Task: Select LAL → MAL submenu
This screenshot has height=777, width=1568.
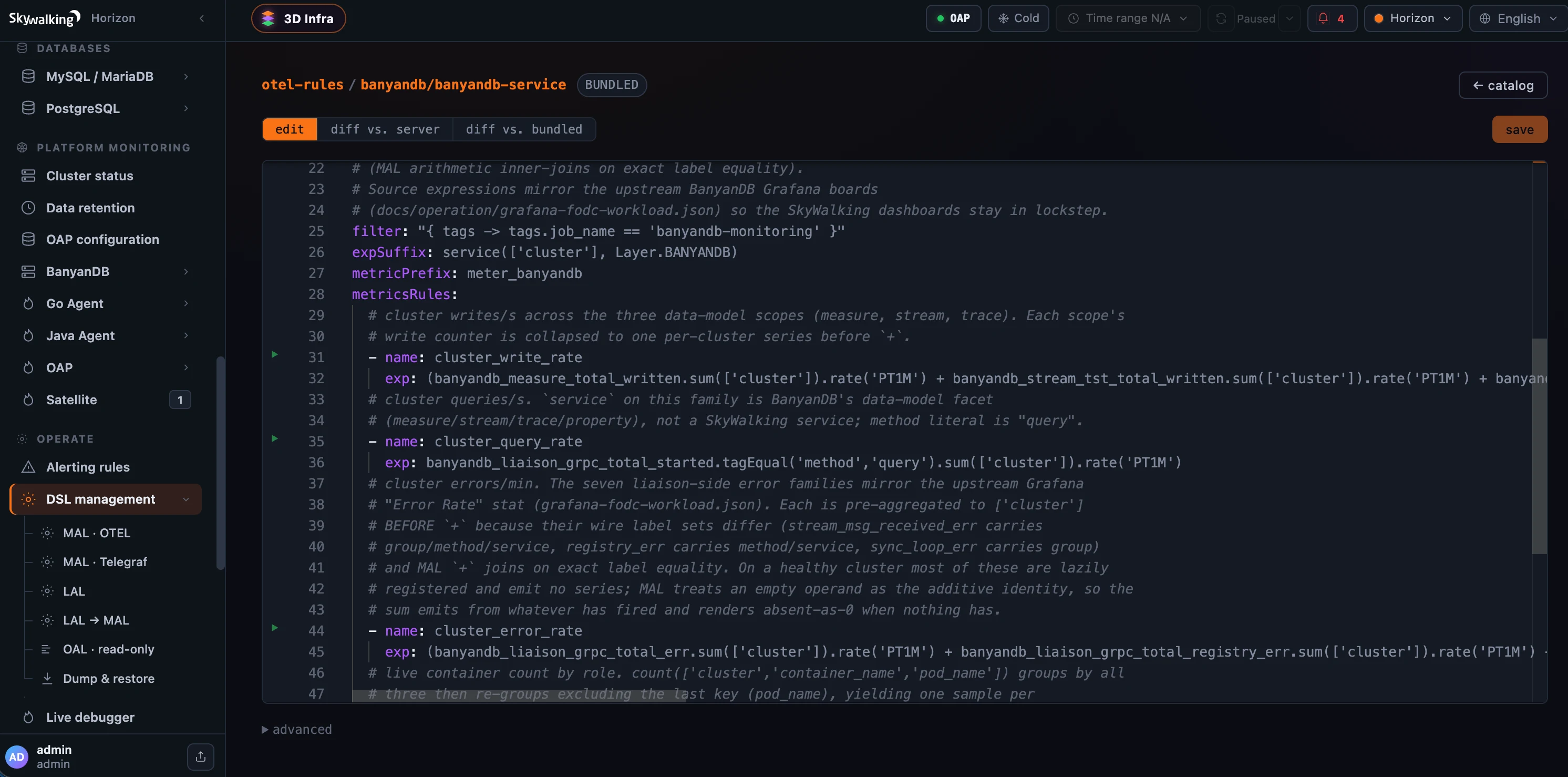Action: click(x=96, y=620)
